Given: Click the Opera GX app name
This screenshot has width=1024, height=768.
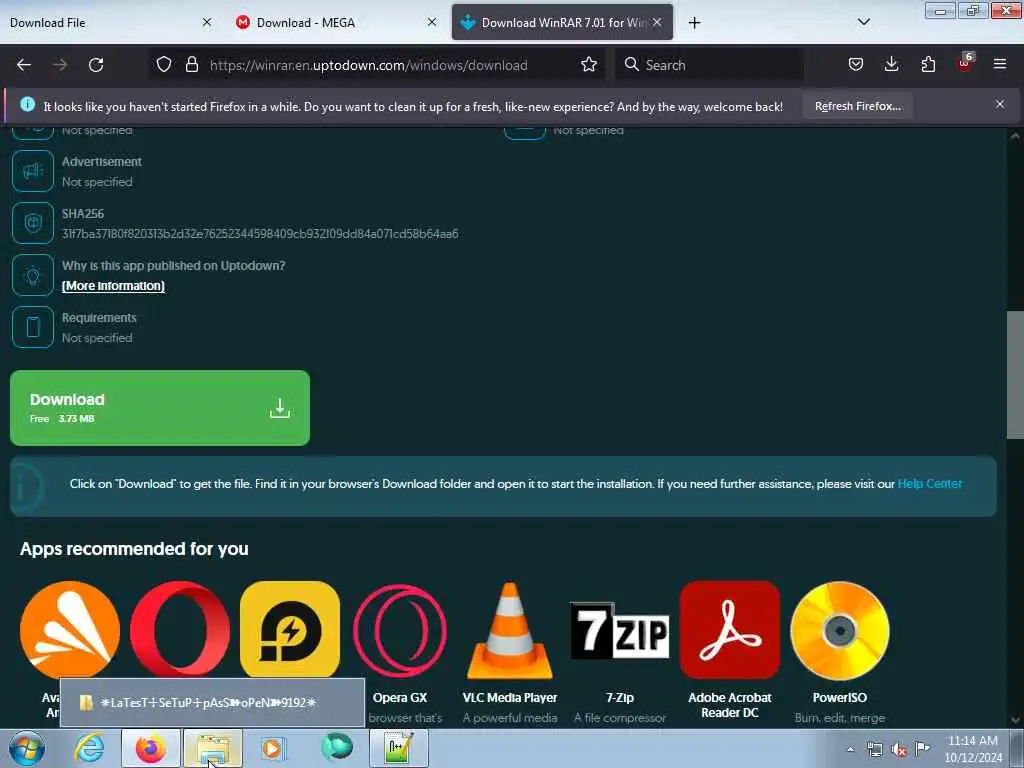Looking at the screenshot, I should coord(400,697).
